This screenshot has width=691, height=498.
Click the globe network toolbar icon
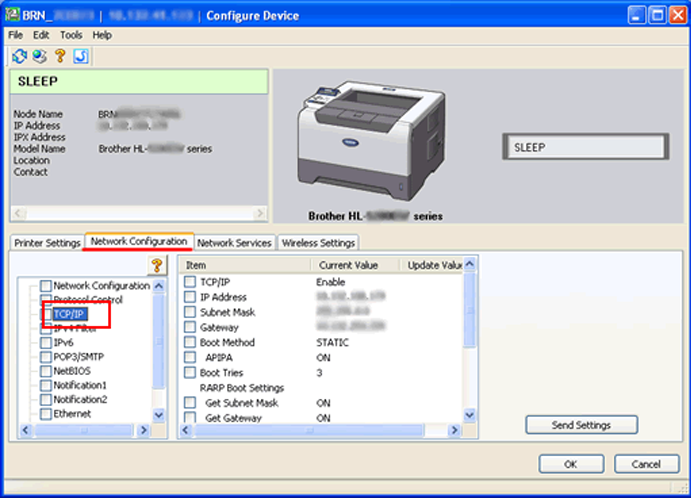[x=39, y=55]
